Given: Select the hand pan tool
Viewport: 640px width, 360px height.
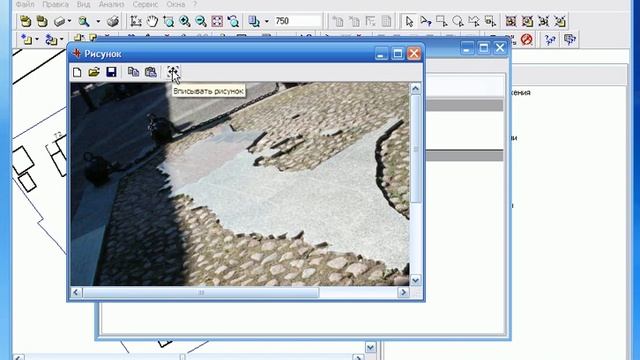Looking at the screenshot, I should click(x=152, y=21).
